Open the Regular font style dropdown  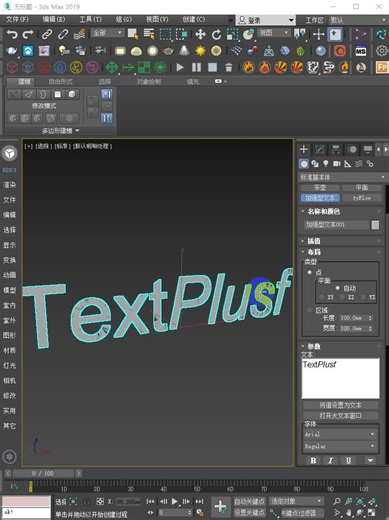tap(340, 446)
